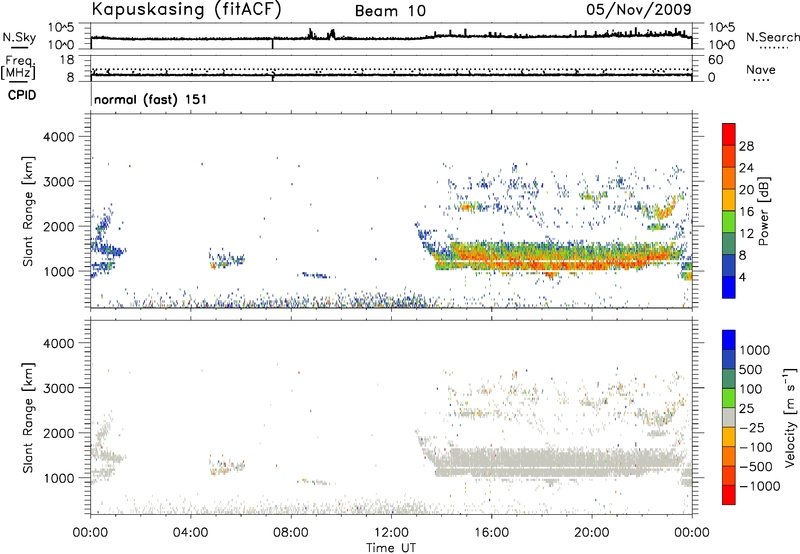Click the 'Time UT' axis label
The height and width of the screenshot is (554, 800).
pyautogui.click(x=391, y=548)
